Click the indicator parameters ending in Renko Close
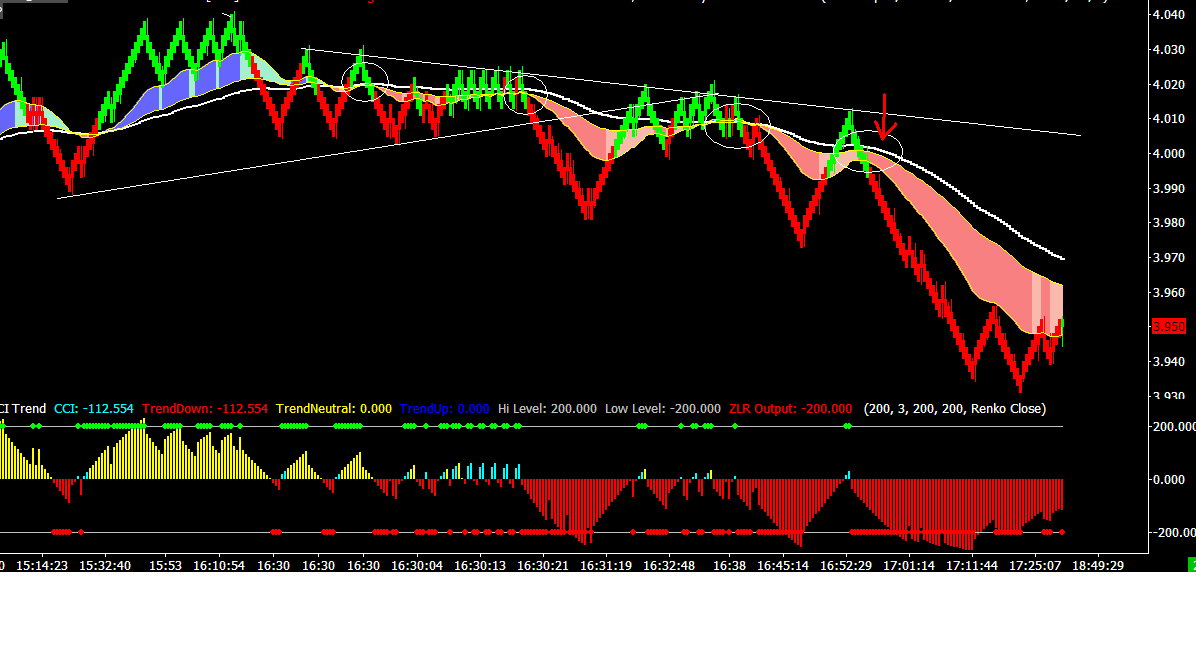1196x672 pixels. click(x=955, y=409)
